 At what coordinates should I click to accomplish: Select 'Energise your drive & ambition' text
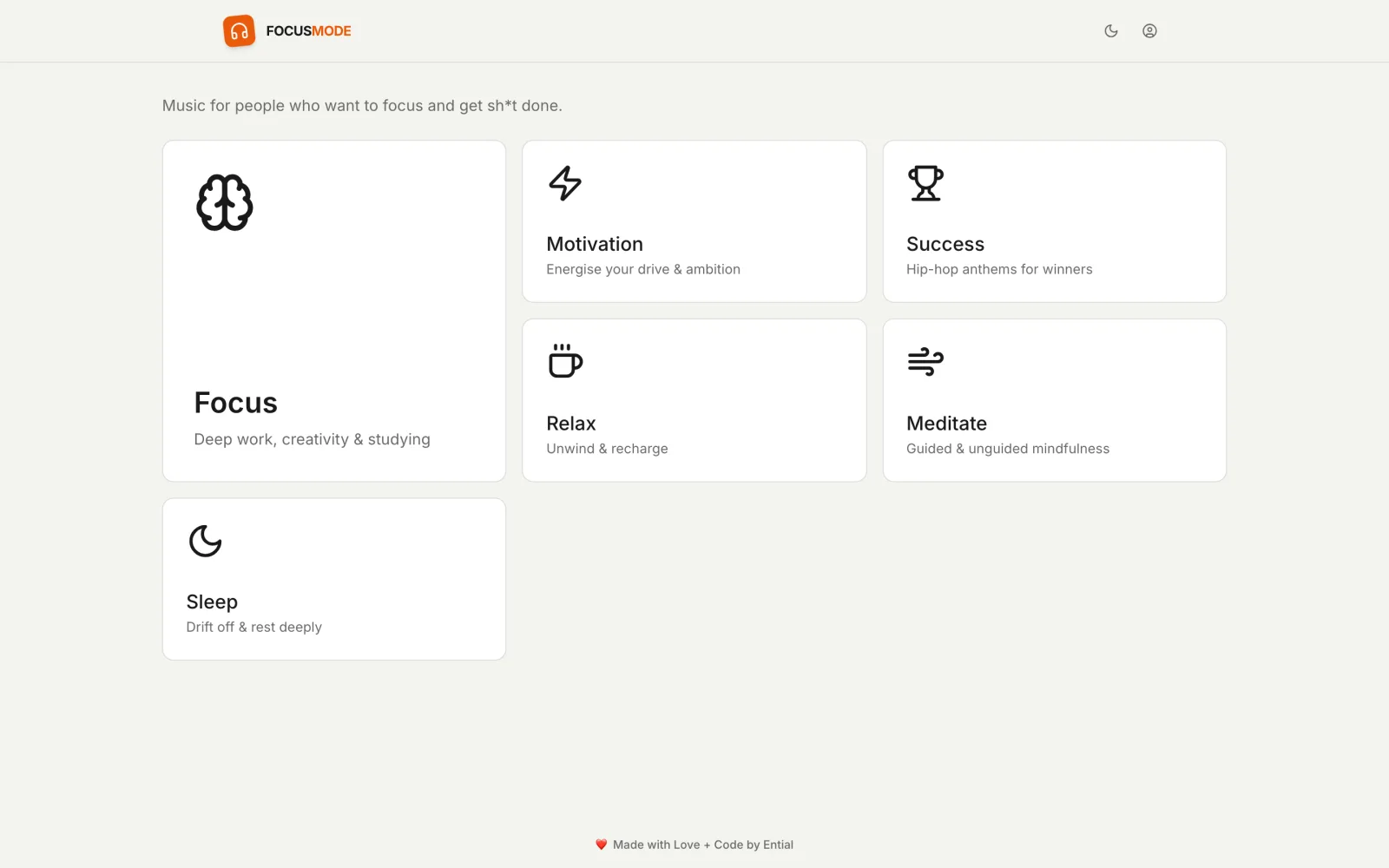pyautogui.click(x=643, y=269)
